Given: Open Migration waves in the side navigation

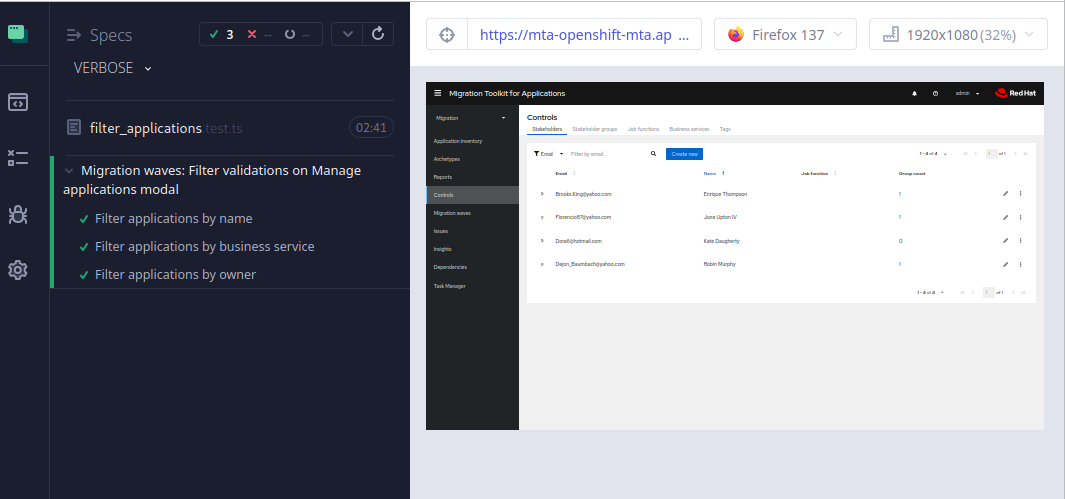Looking at the screenshot, I should click(x=452, y=213).
